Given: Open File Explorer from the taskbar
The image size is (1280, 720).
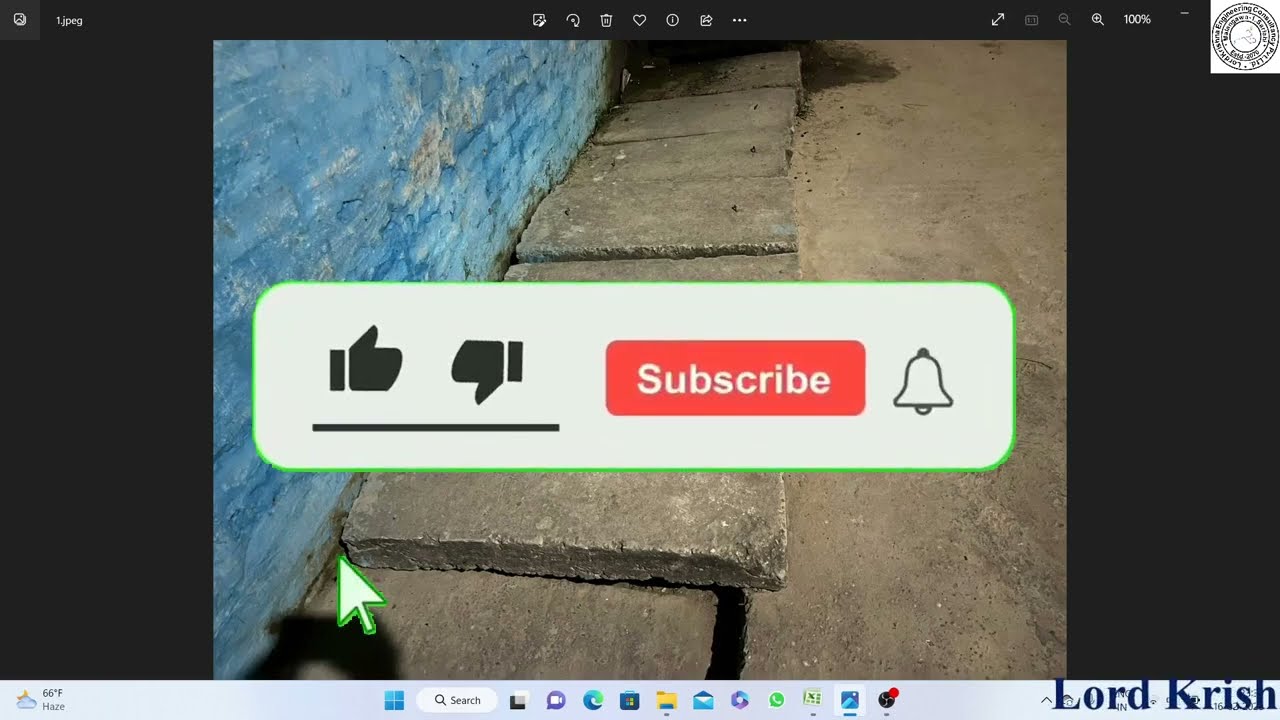Looking at the screenshot, I should 666,700.
